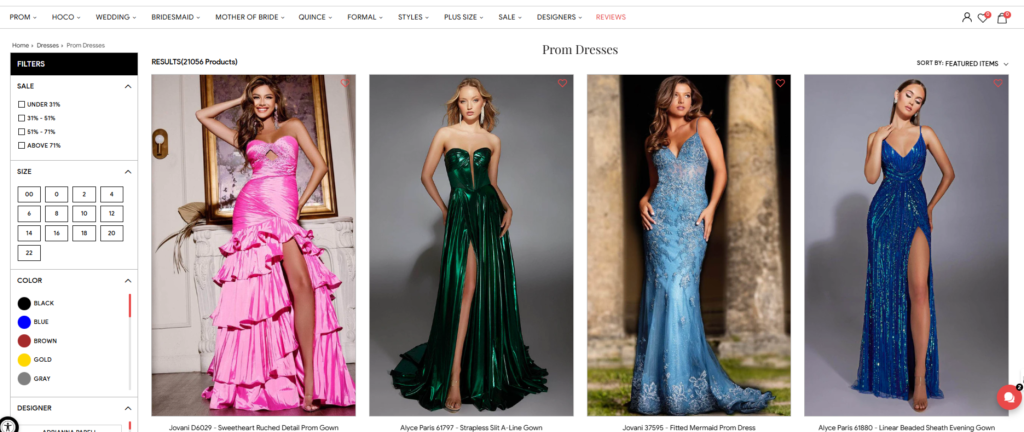
Task: Filter by the Brown color swatch
Action: (x=24, y=341)
